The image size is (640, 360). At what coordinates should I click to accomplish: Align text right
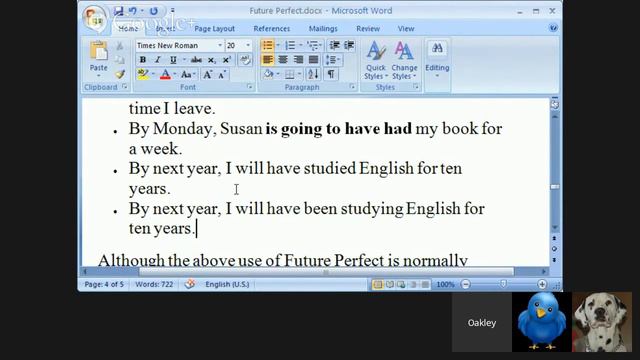coord(298,60)
